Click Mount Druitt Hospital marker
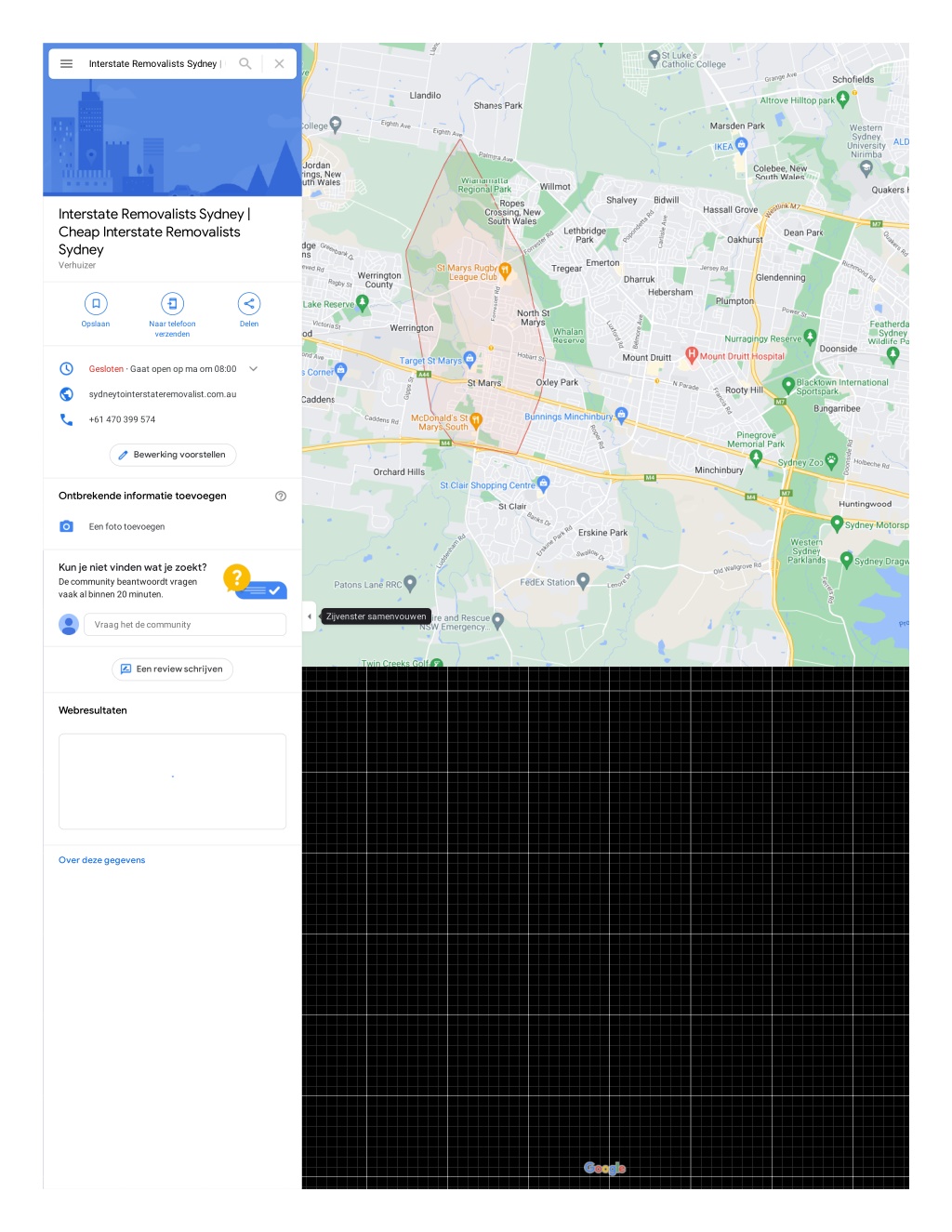The height and width of the screenshot is (1232, 952). tap(692, 354)
